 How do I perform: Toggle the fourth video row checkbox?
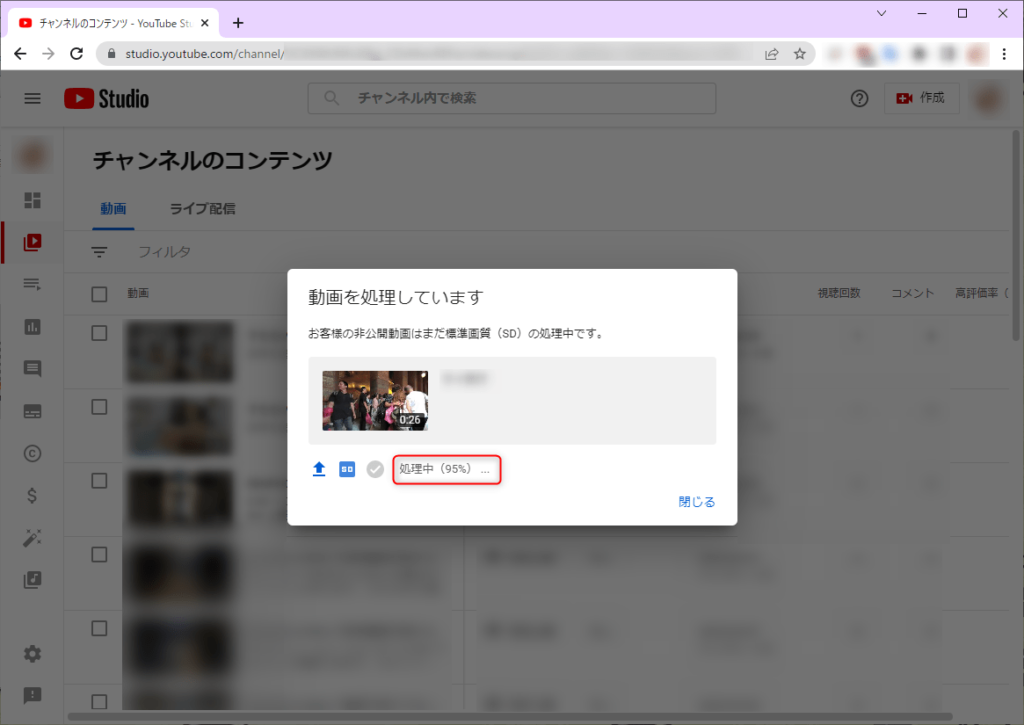(x=99, y=555)
